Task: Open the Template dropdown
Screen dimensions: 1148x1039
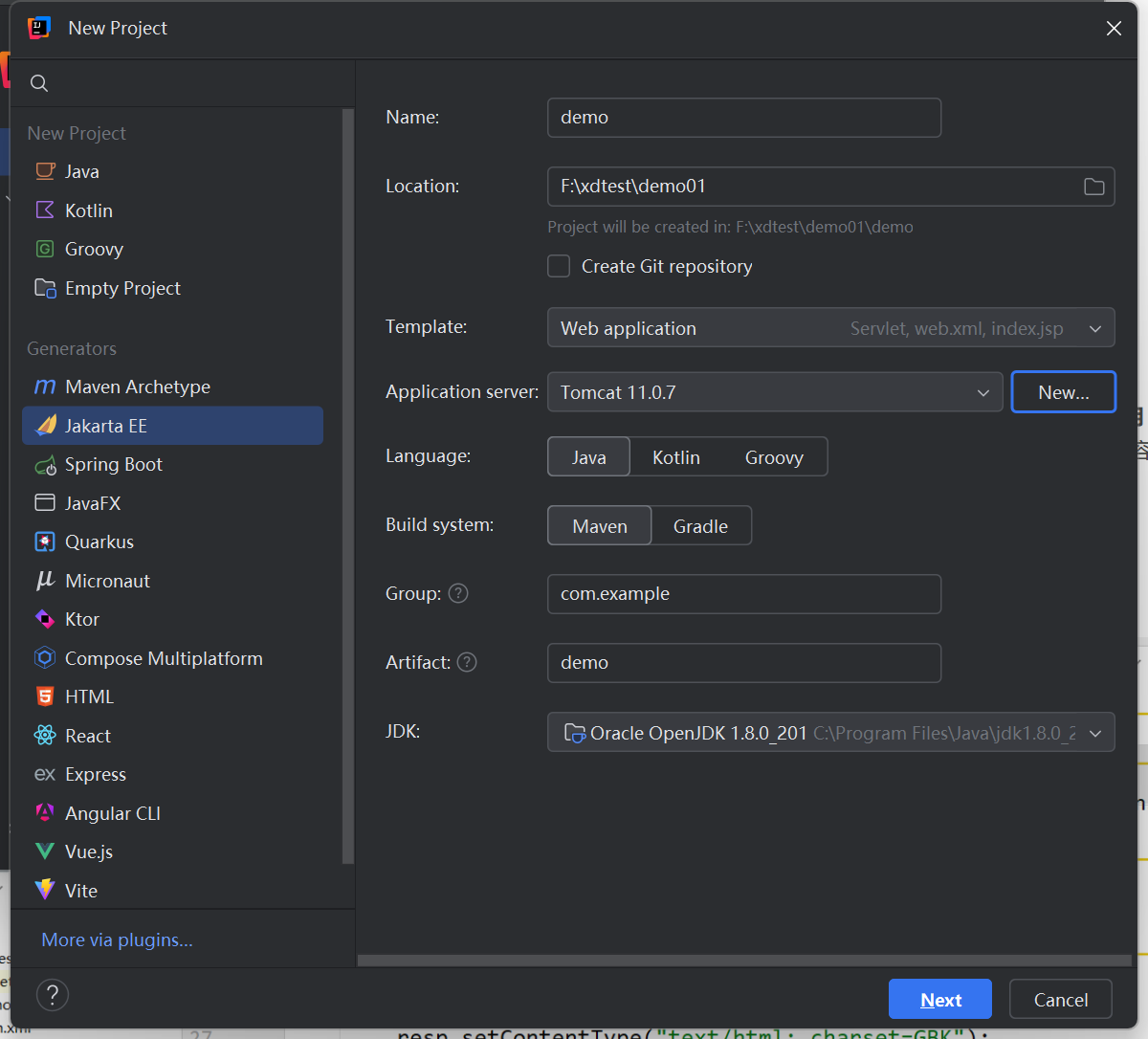Action: [x=830, y=327]
